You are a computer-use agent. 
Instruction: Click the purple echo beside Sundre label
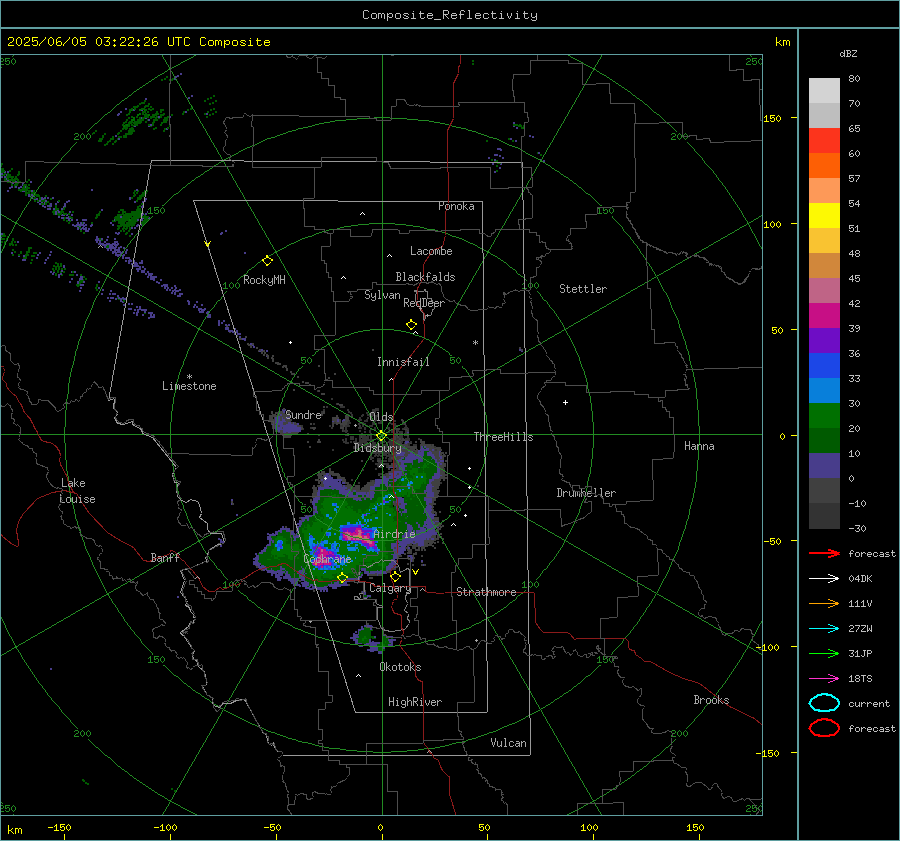click(x=289, y=427)
